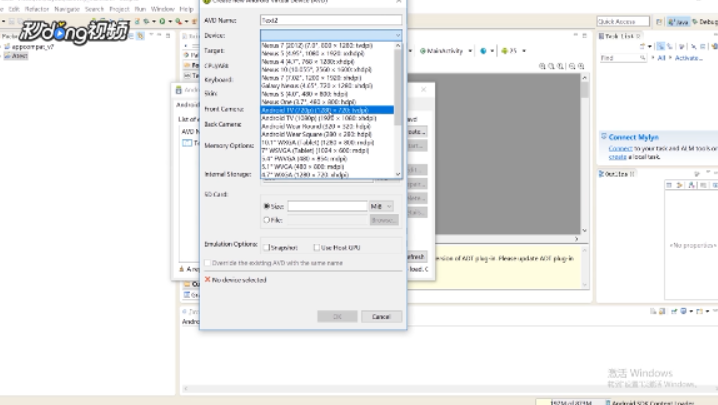Click the first zoom icon above the canvas
718x405 pixels.
(542, 66)
